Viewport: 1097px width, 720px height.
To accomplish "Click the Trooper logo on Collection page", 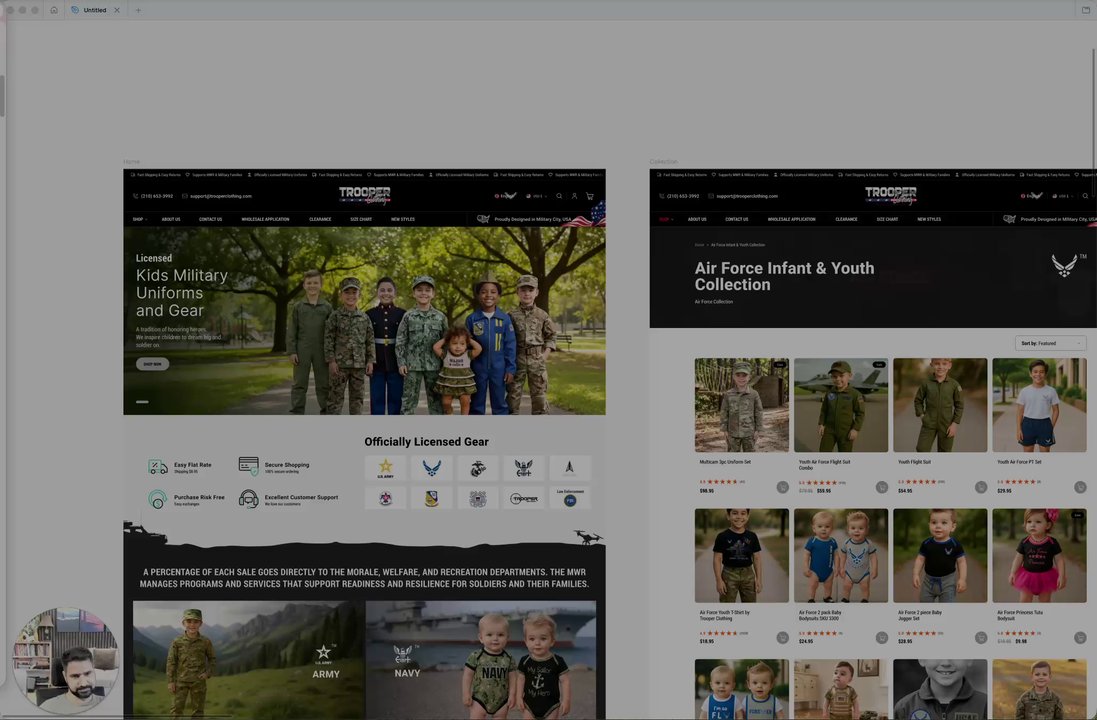I will pyautogui.click(x=891, y=195).
